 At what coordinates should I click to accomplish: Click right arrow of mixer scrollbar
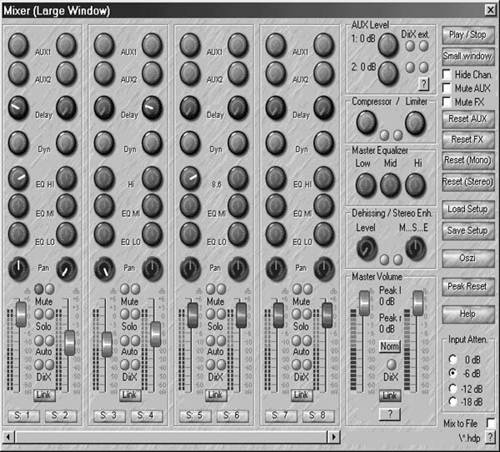pos(333,436)
